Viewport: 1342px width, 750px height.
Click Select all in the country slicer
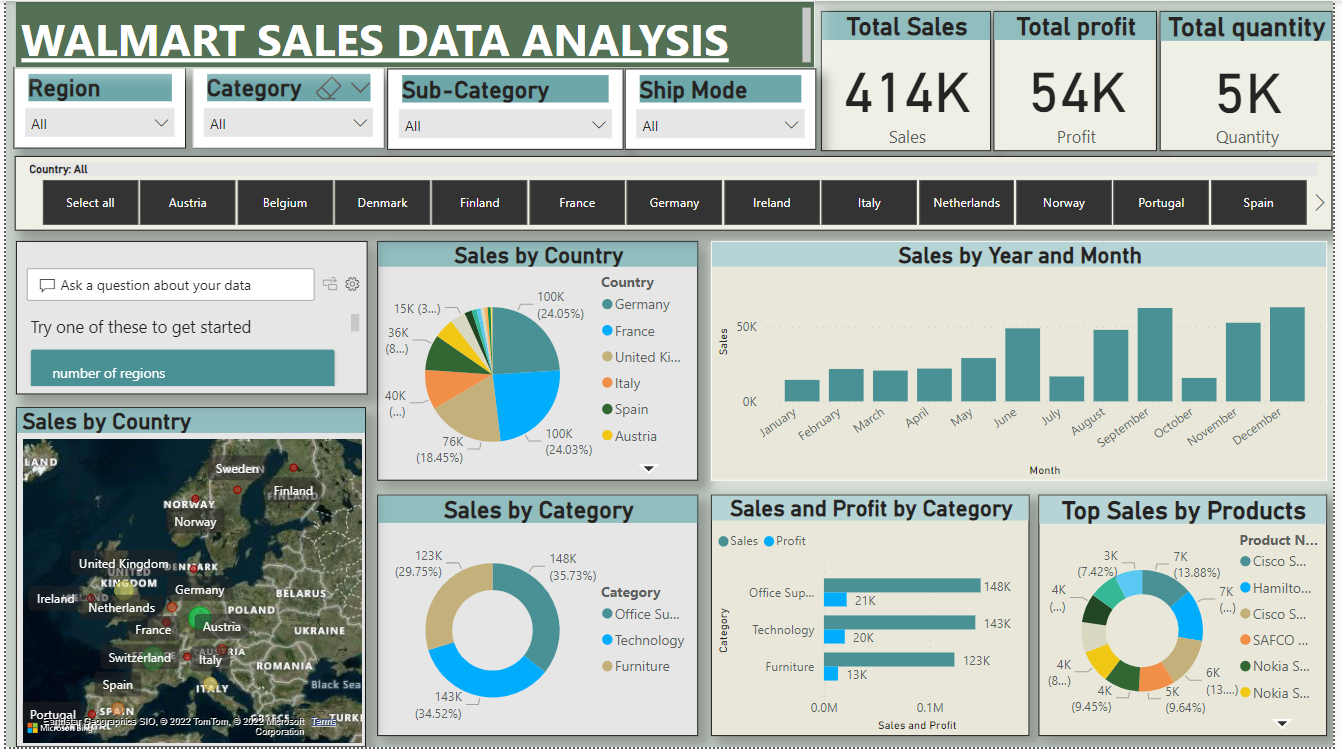click(x=90, y=202)
